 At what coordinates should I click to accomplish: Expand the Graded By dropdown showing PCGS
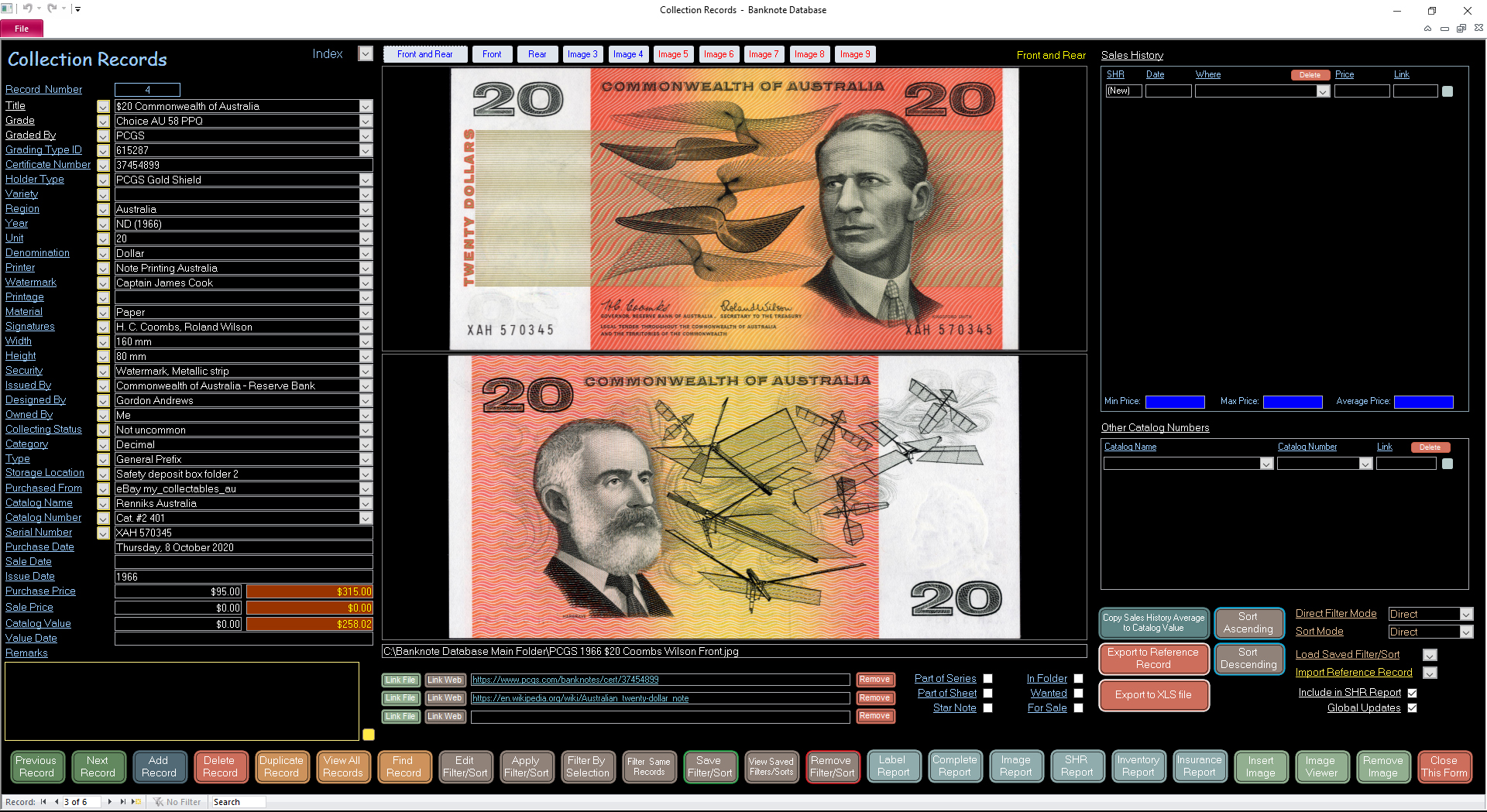pos(366,135)
